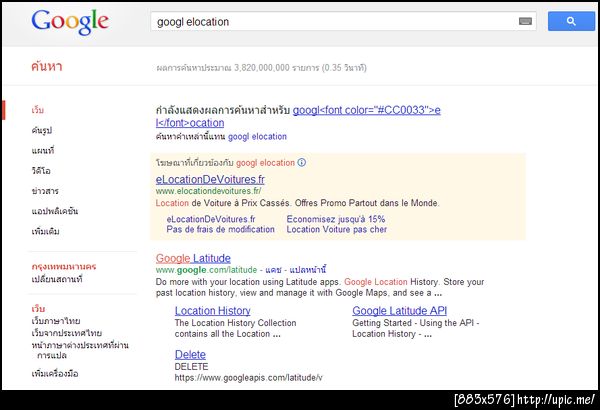Select 'หน้าภาษาต่างประเทศที่ผ่านการแปล' filter
This screenshot has width=600, height=410.
coord(80,350)
